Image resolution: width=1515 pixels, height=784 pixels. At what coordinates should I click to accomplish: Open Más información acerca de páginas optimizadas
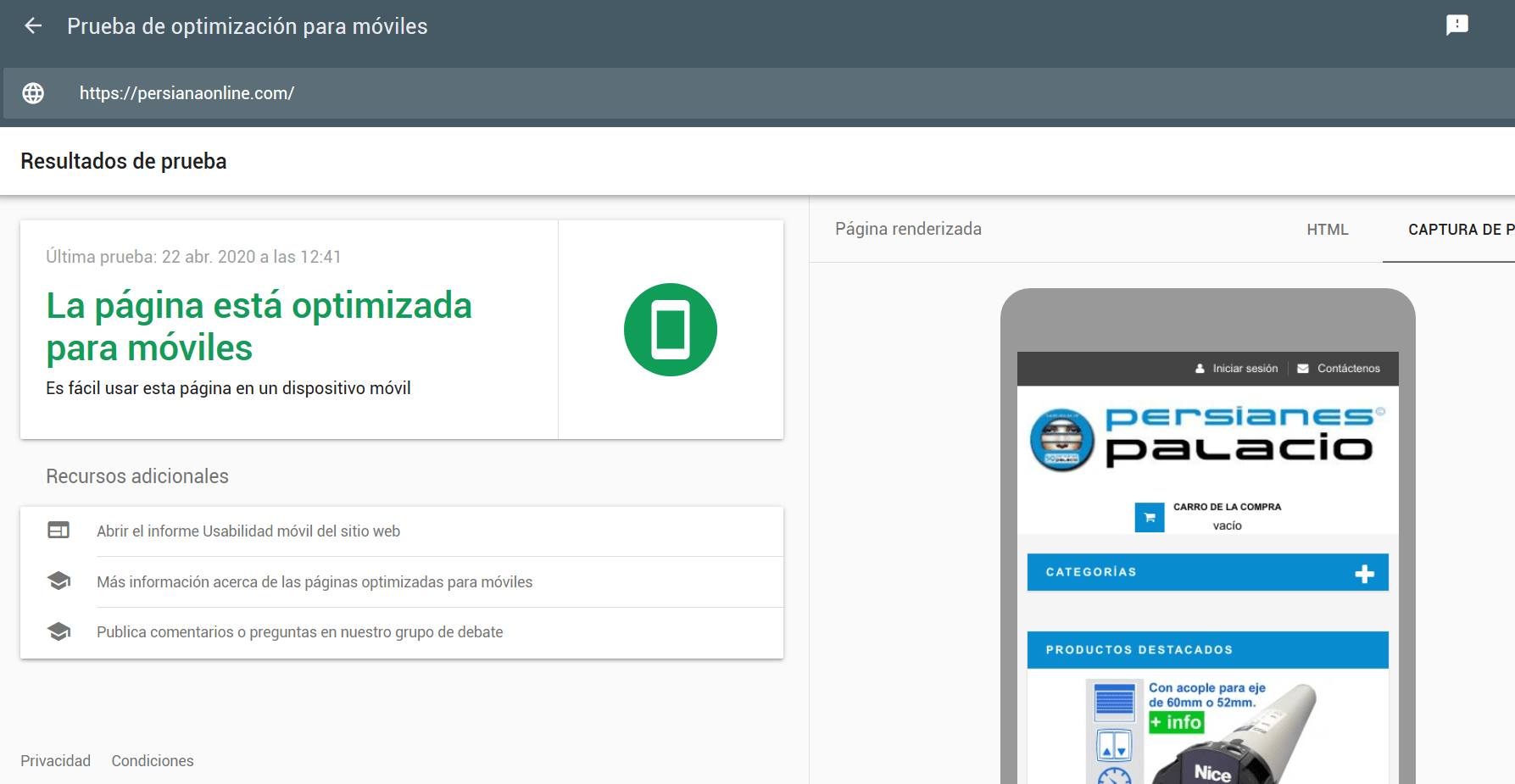(315, 582)
